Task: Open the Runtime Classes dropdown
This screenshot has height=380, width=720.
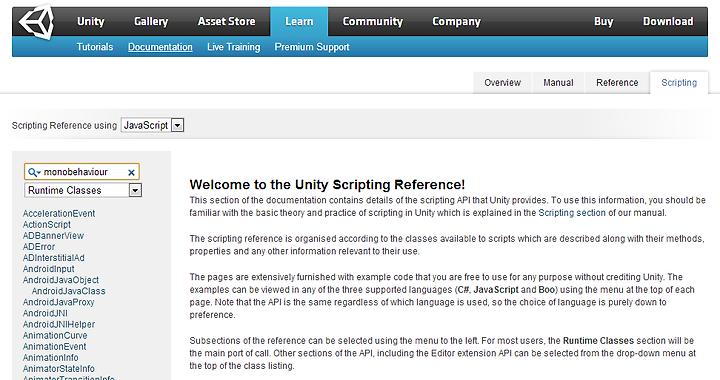Action: click(83, 190)
